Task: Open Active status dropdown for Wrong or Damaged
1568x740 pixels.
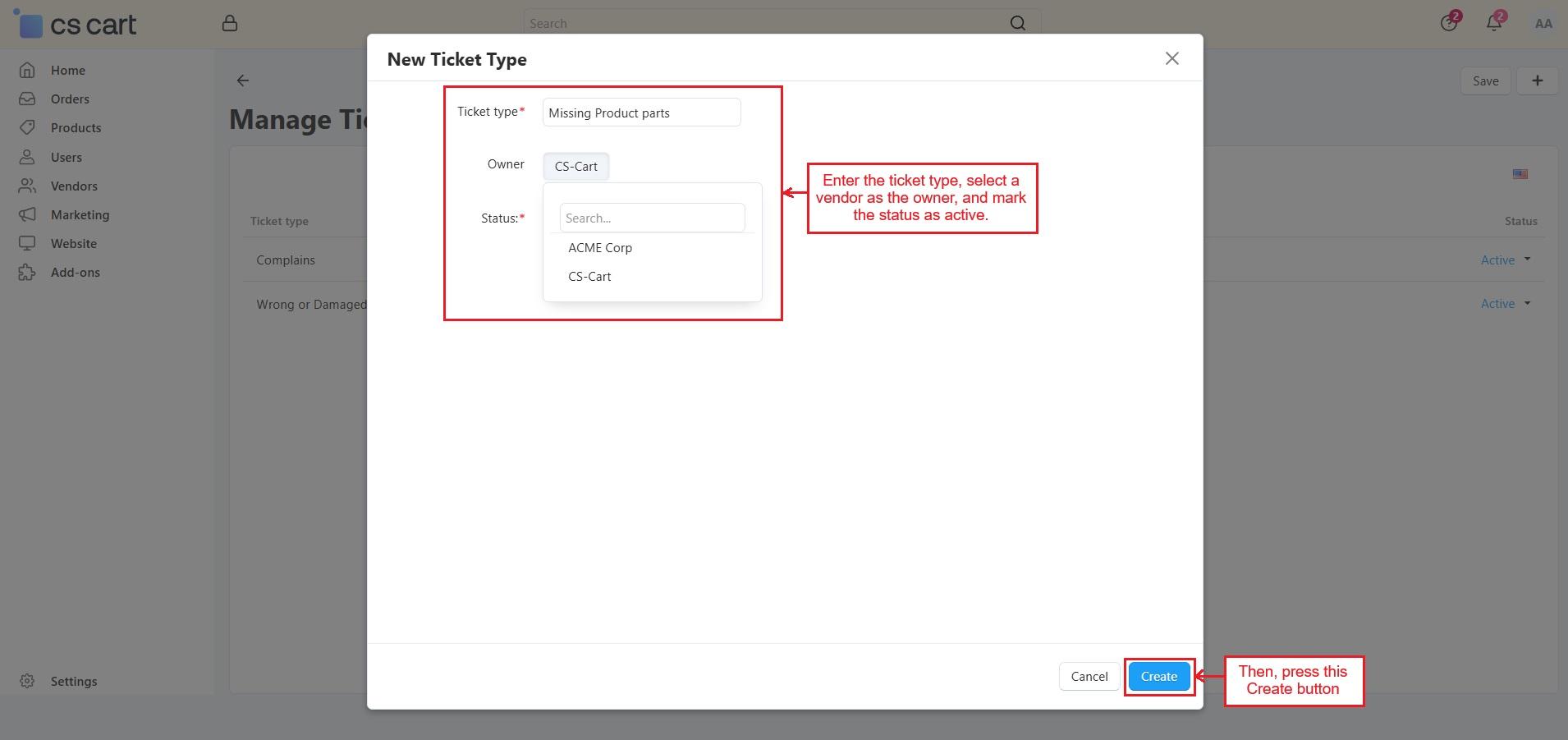Action: coord(1506,304)
